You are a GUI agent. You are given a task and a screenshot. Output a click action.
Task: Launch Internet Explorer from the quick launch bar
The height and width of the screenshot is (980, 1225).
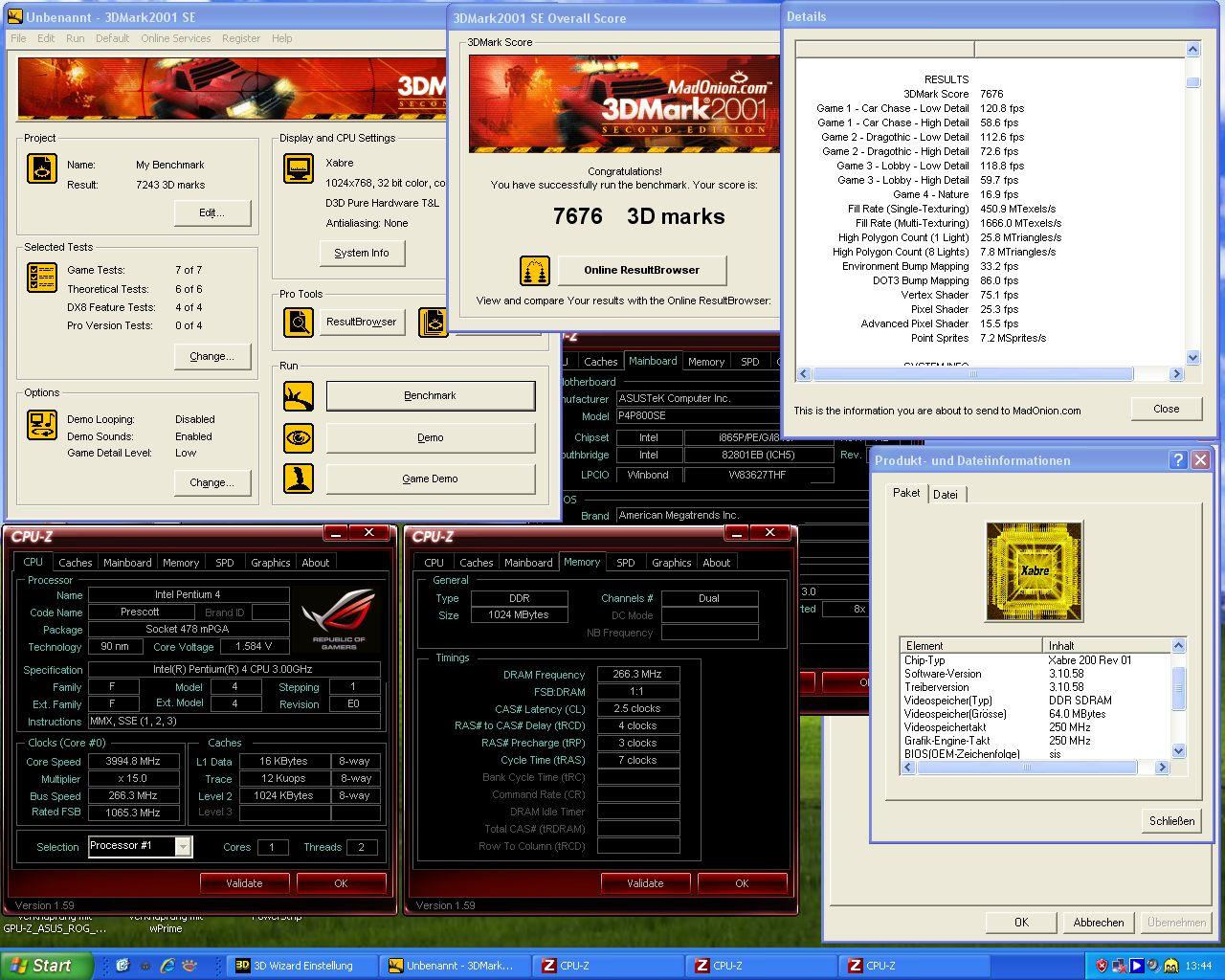pos(168,966)
